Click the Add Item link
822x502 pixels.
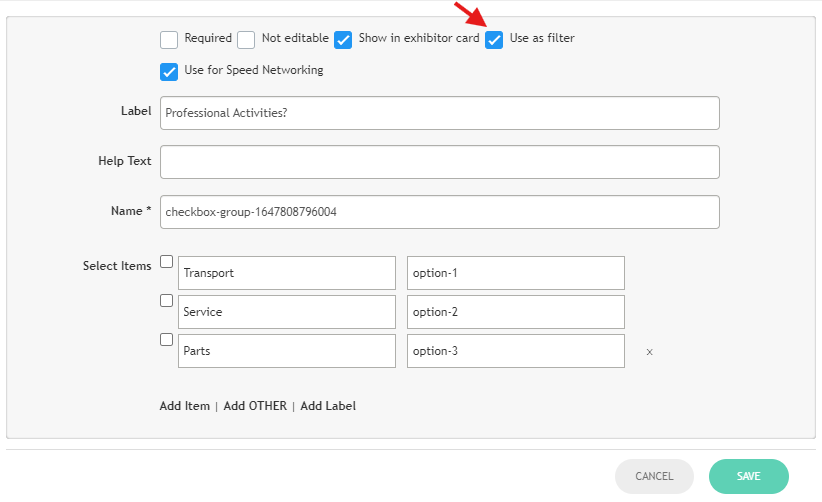pos(185,406)
